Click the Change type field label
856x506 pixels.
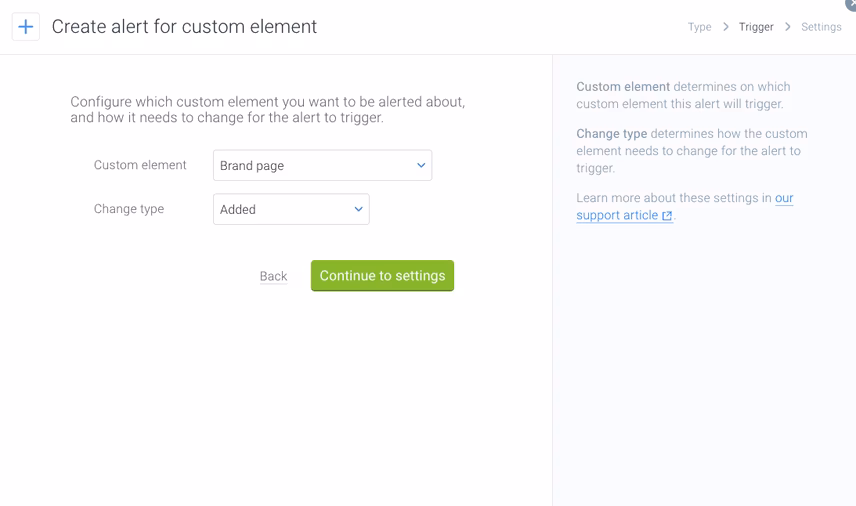tap(129, 210)
